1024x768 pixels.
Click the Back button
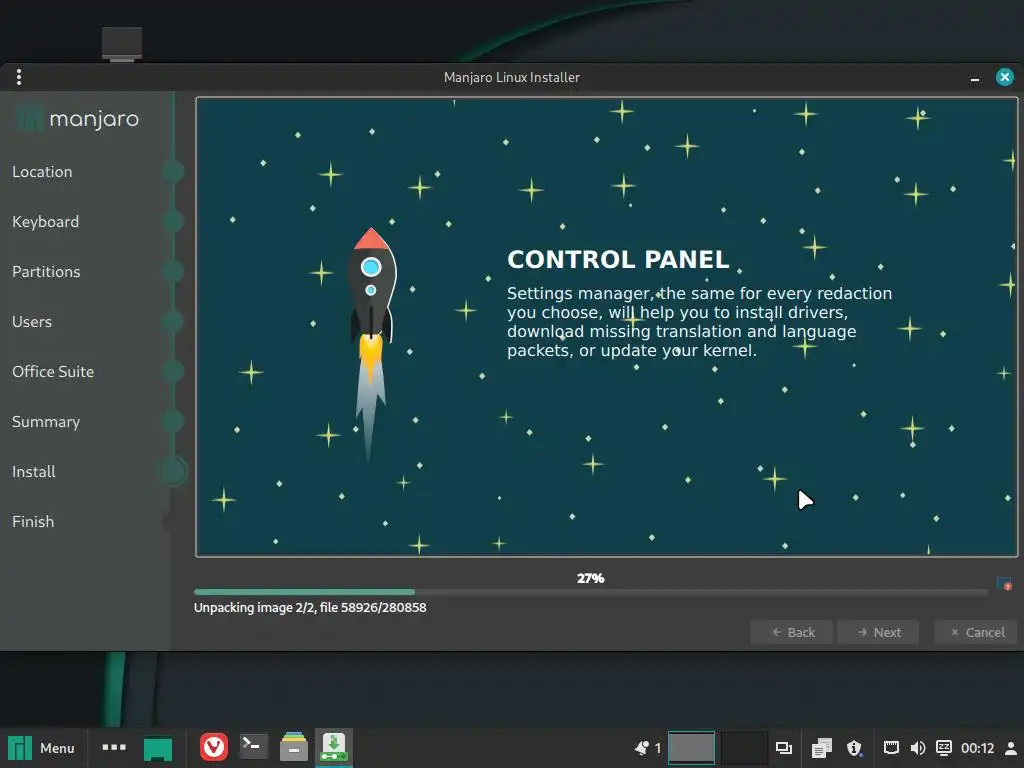click(x=792, y=632)
